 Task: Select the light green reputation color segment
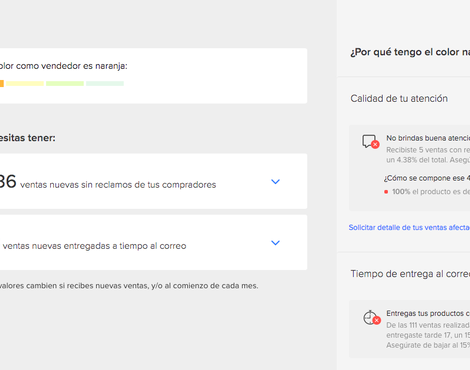coord(65,84)
